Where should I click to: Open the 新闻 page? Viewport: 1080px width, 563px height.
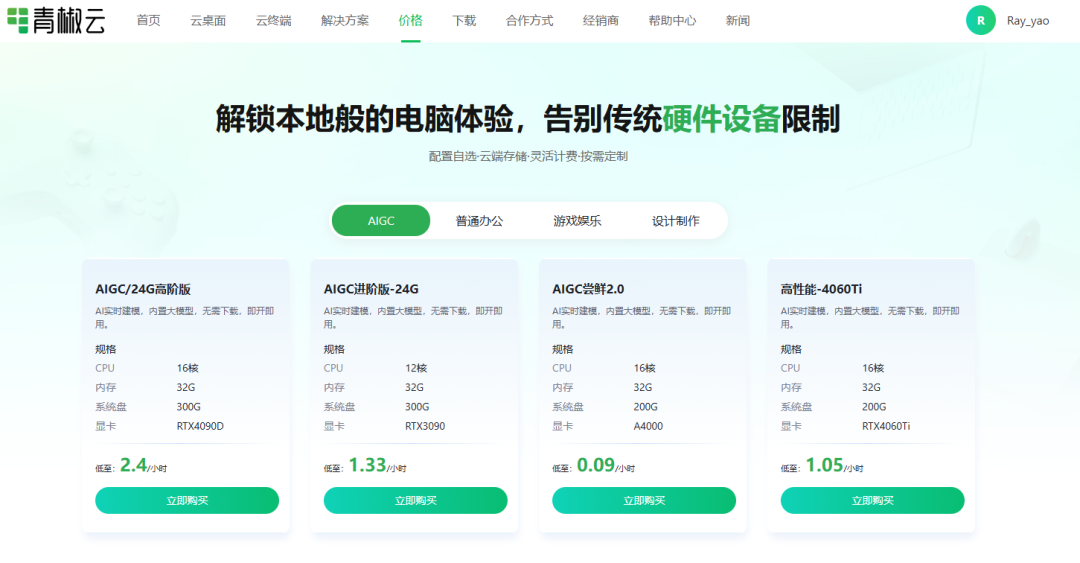tap(738, 21)
